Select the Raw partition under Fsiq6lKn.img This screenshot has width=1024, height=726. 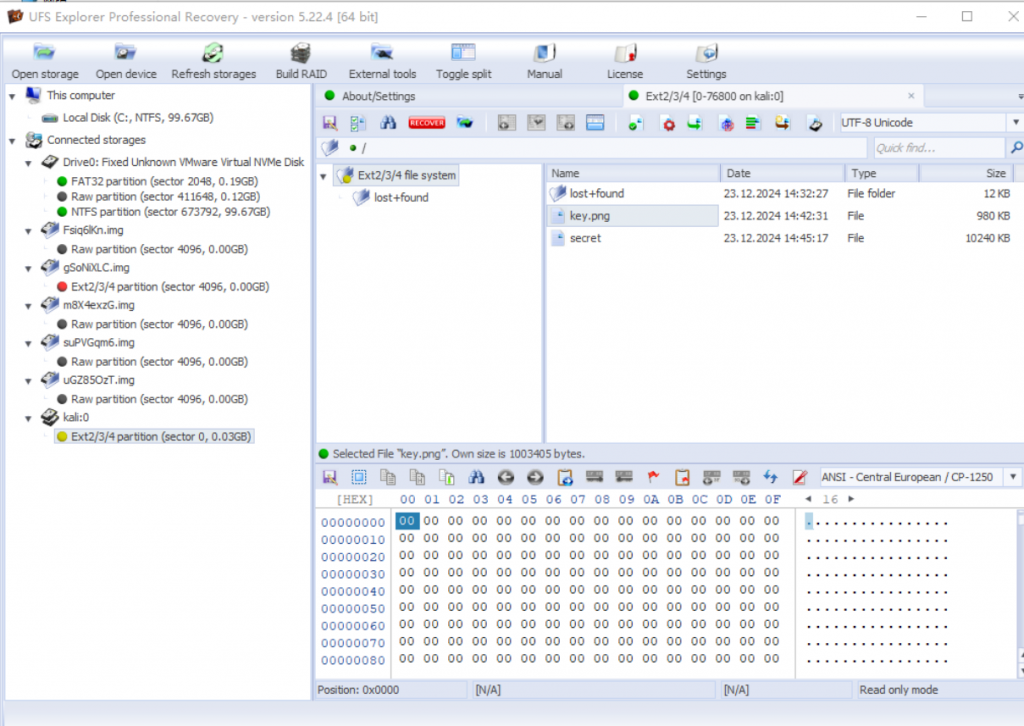[x=159, y=249]
